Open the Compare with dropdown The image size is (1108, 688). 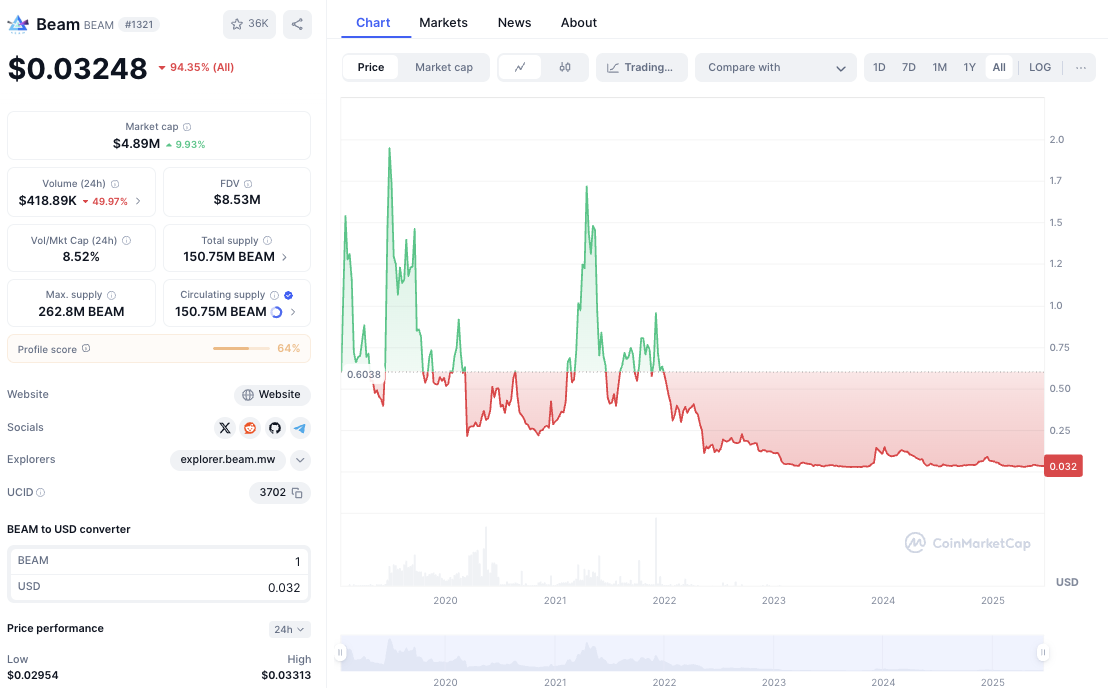[776, 67]
